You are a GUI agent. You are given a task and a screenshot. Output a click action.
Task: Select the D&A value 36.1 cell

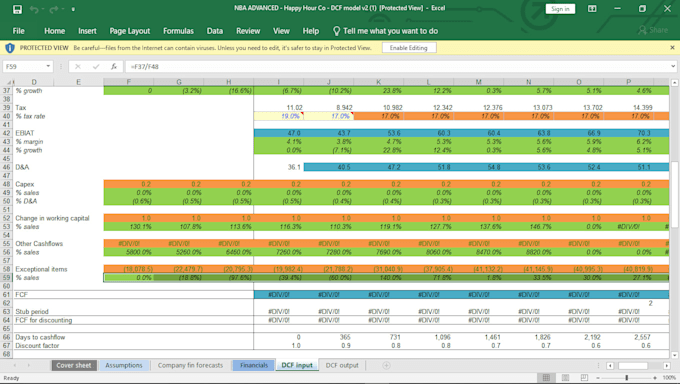point(278,167)
